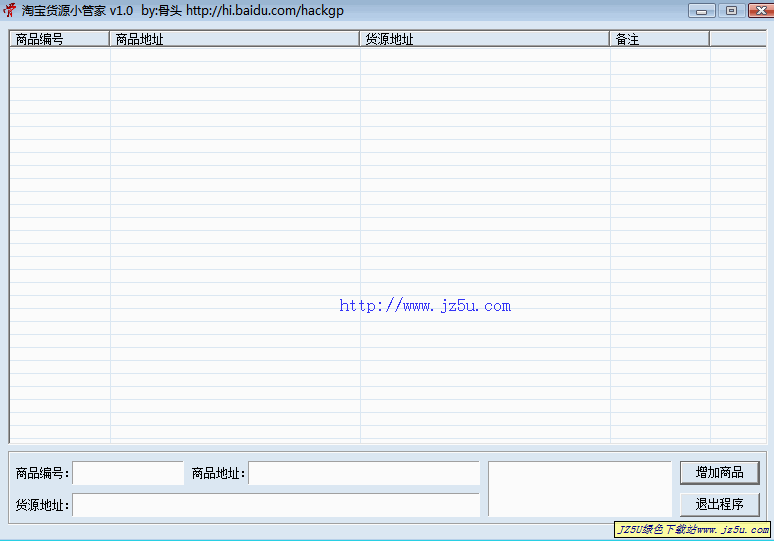Close the 淘宝货源小管家 window
This screenshot has width=774, height=541.
pos(761,10)
